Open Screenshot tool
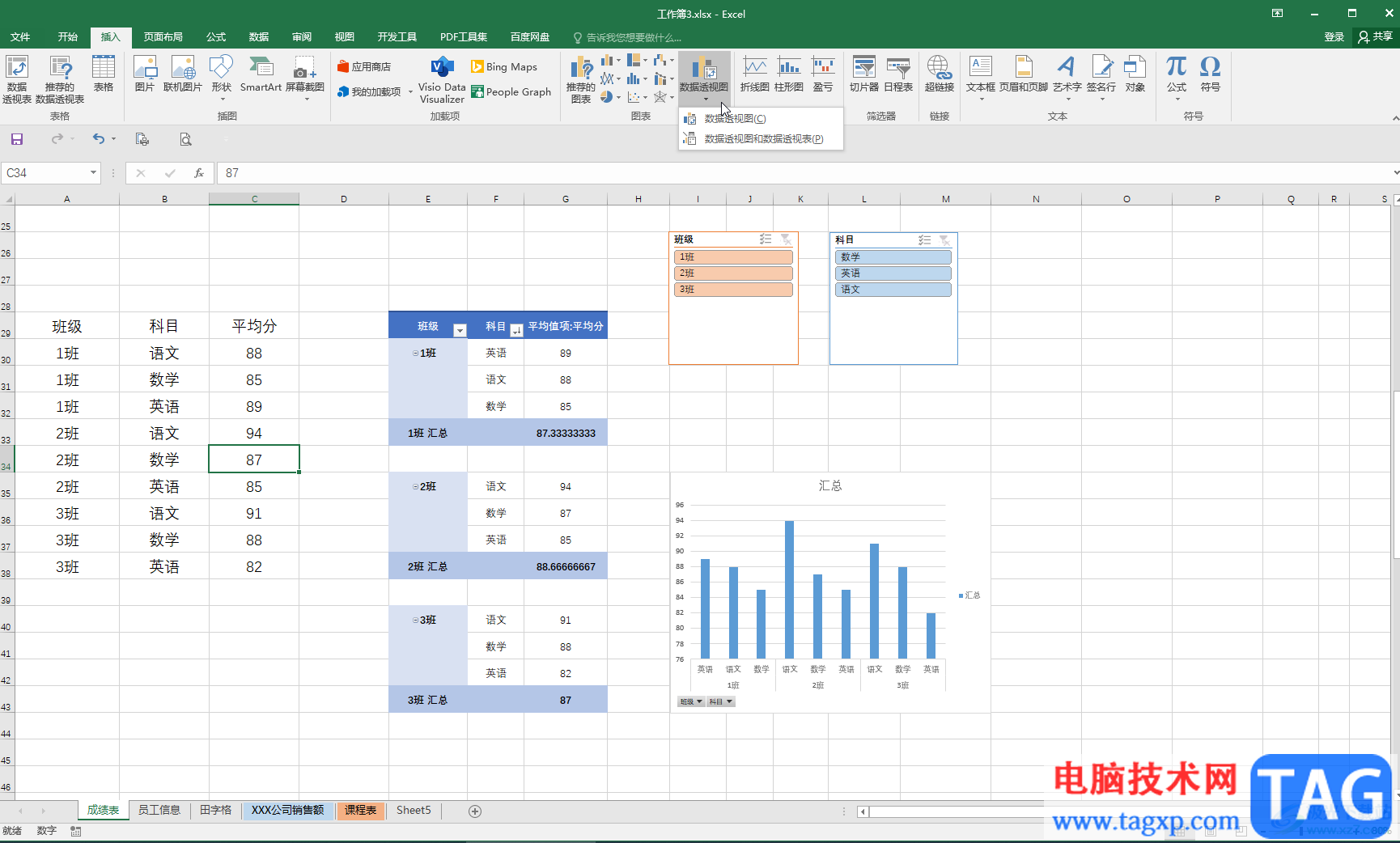This screenshot has width=1400, height=843. point(305,78)
